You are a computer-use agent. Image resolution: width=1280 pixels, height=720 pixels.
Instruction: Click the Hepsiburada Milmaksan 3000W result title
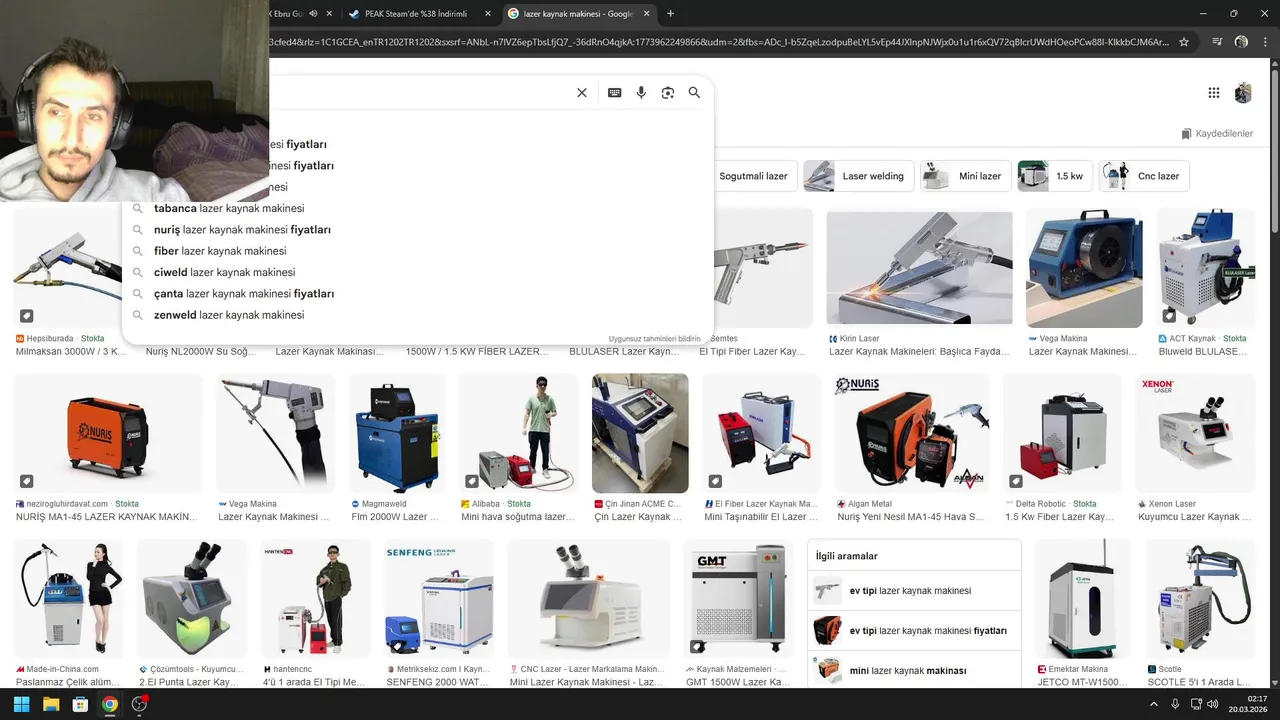(x=71, y=352)
